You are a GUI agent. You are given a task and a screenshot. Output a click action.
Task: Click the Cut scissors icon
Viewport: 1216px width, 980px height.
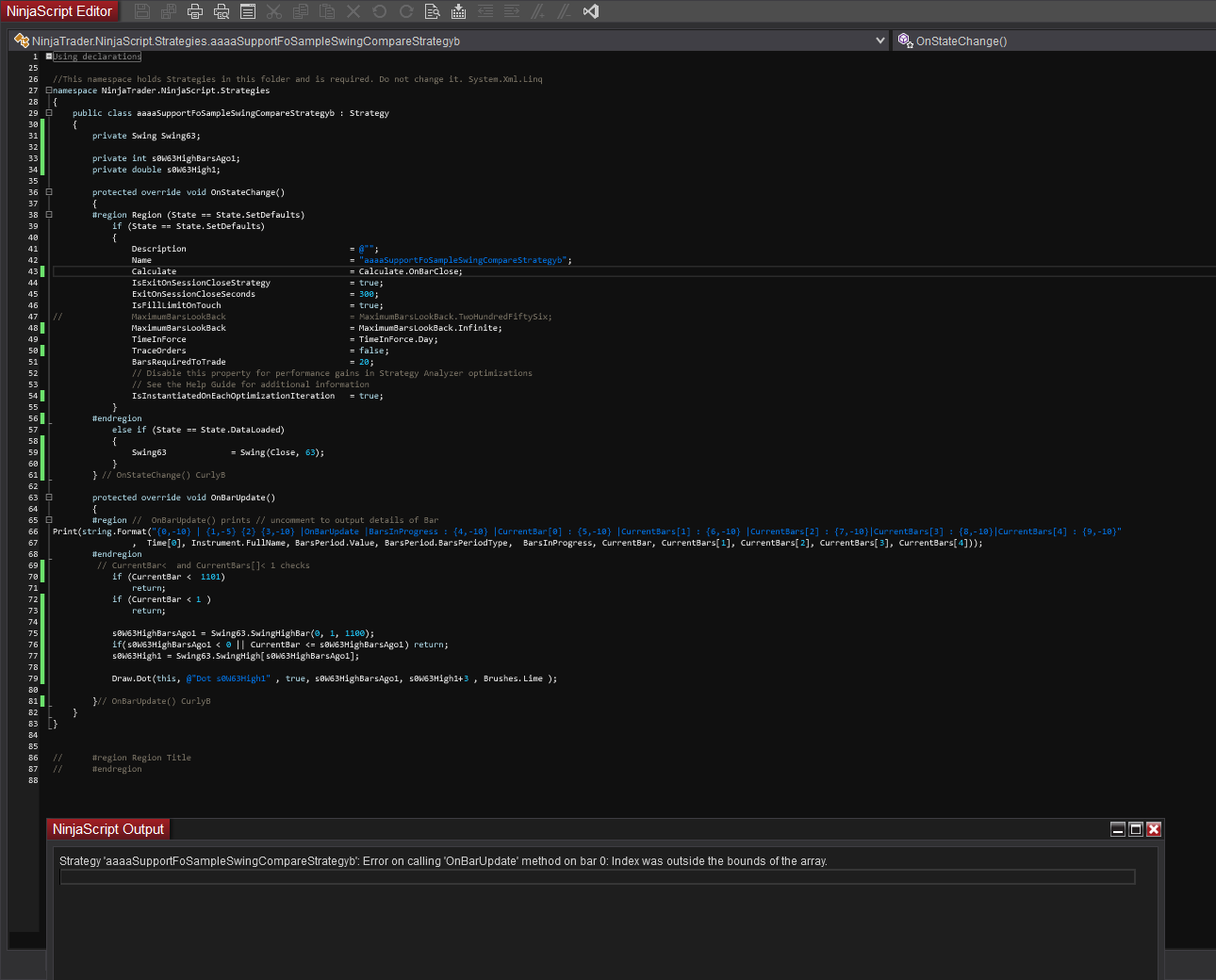(274, 11)
